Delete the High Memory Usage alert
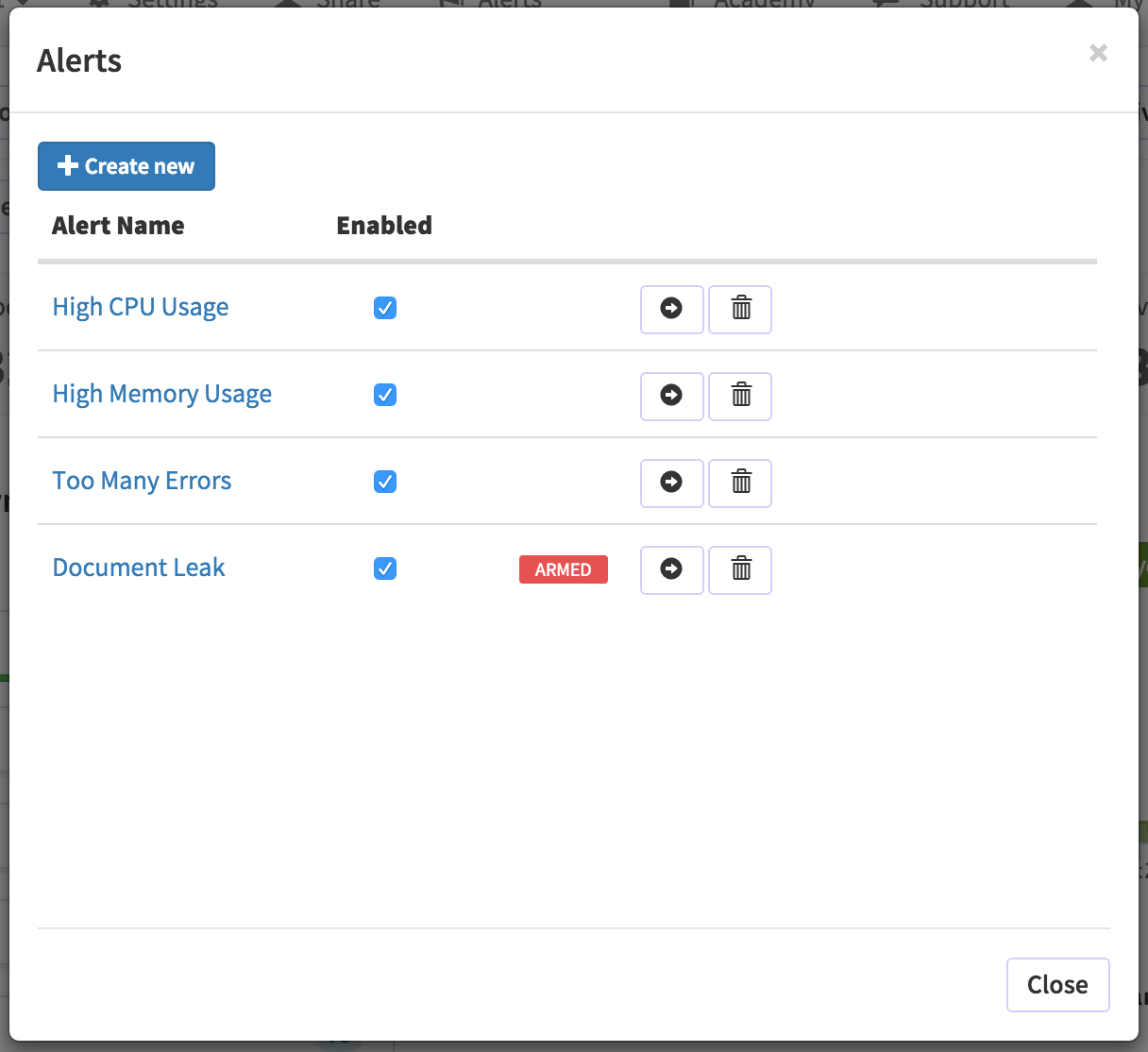 click(x=740, y=396)
